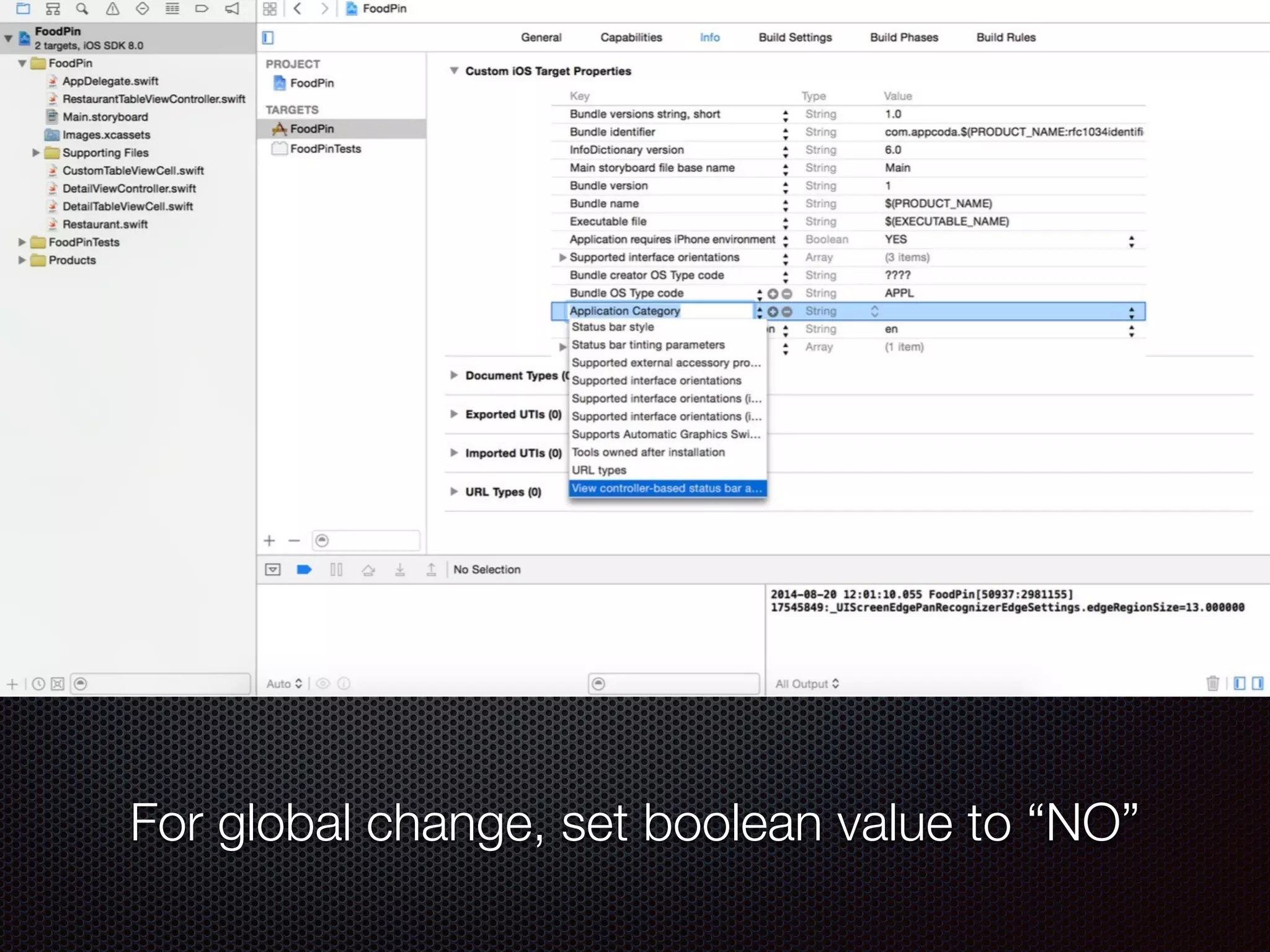1270x952 pixels.
Task: Open the Build Rules tab
Action: point(1006,37)
